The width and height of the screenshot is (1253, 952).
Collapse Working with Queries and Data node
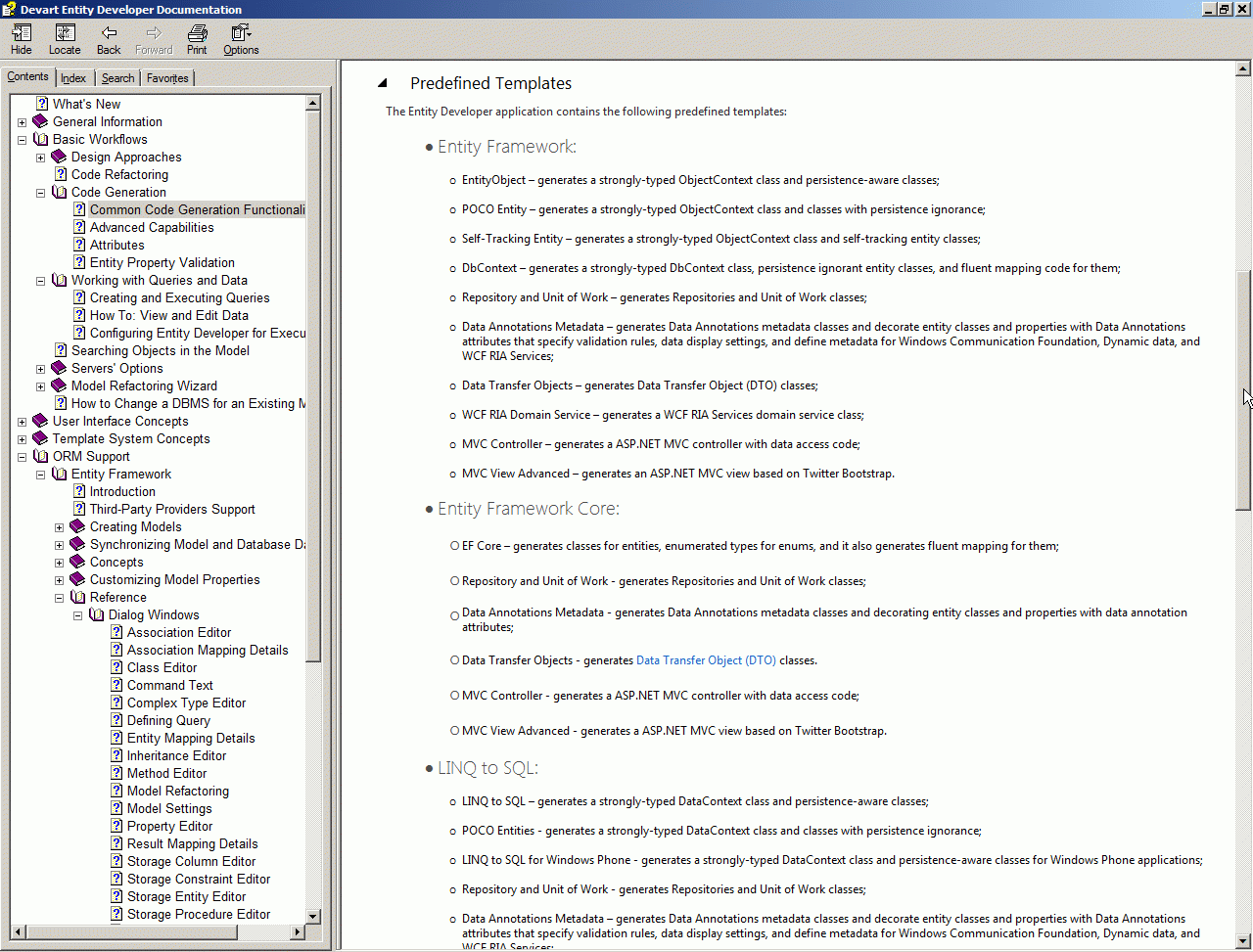click(x=40, y=281)
